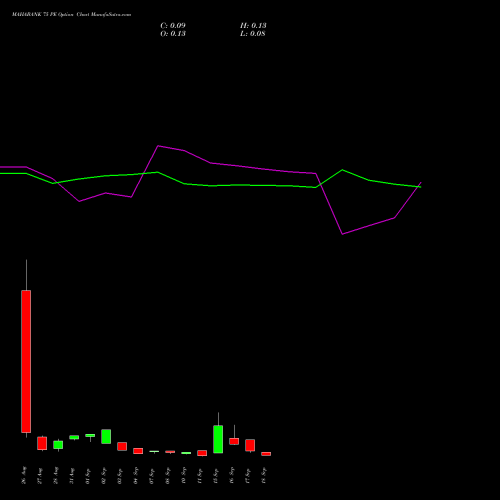Select the close value "C: 0.09"

[173, 26]
